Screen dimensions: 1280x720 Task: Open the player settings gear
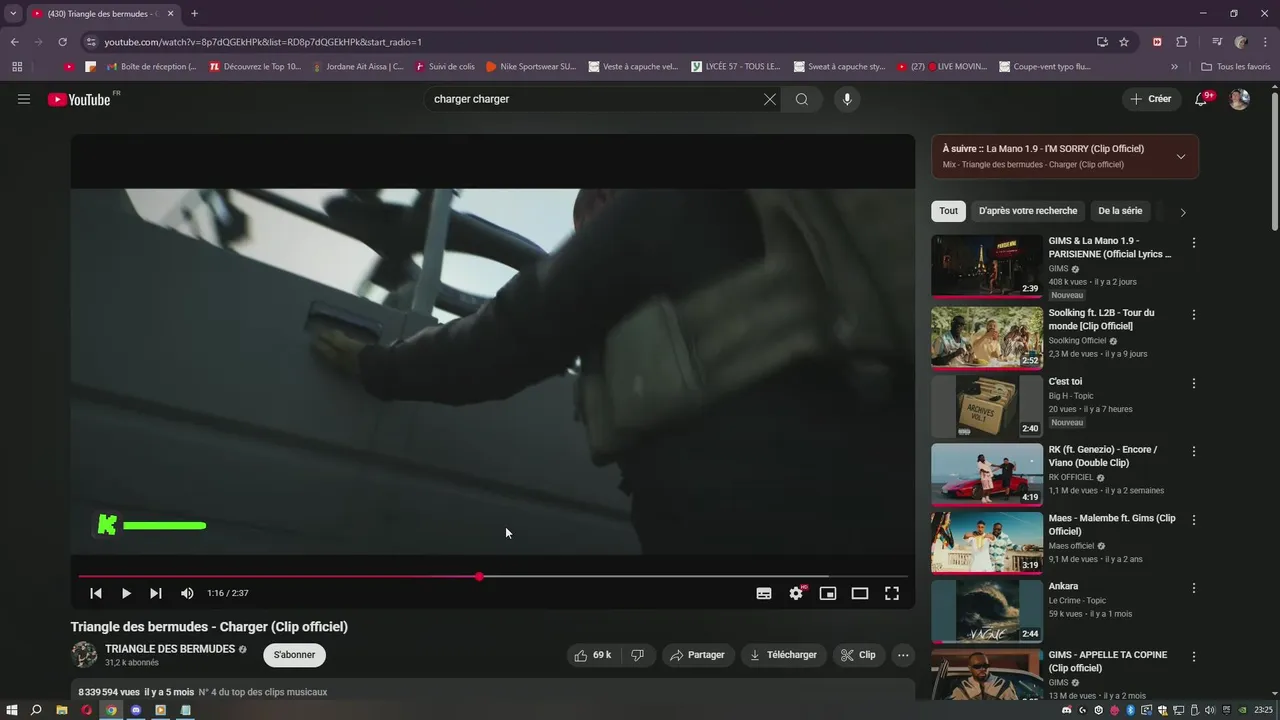tap(796, 593)
